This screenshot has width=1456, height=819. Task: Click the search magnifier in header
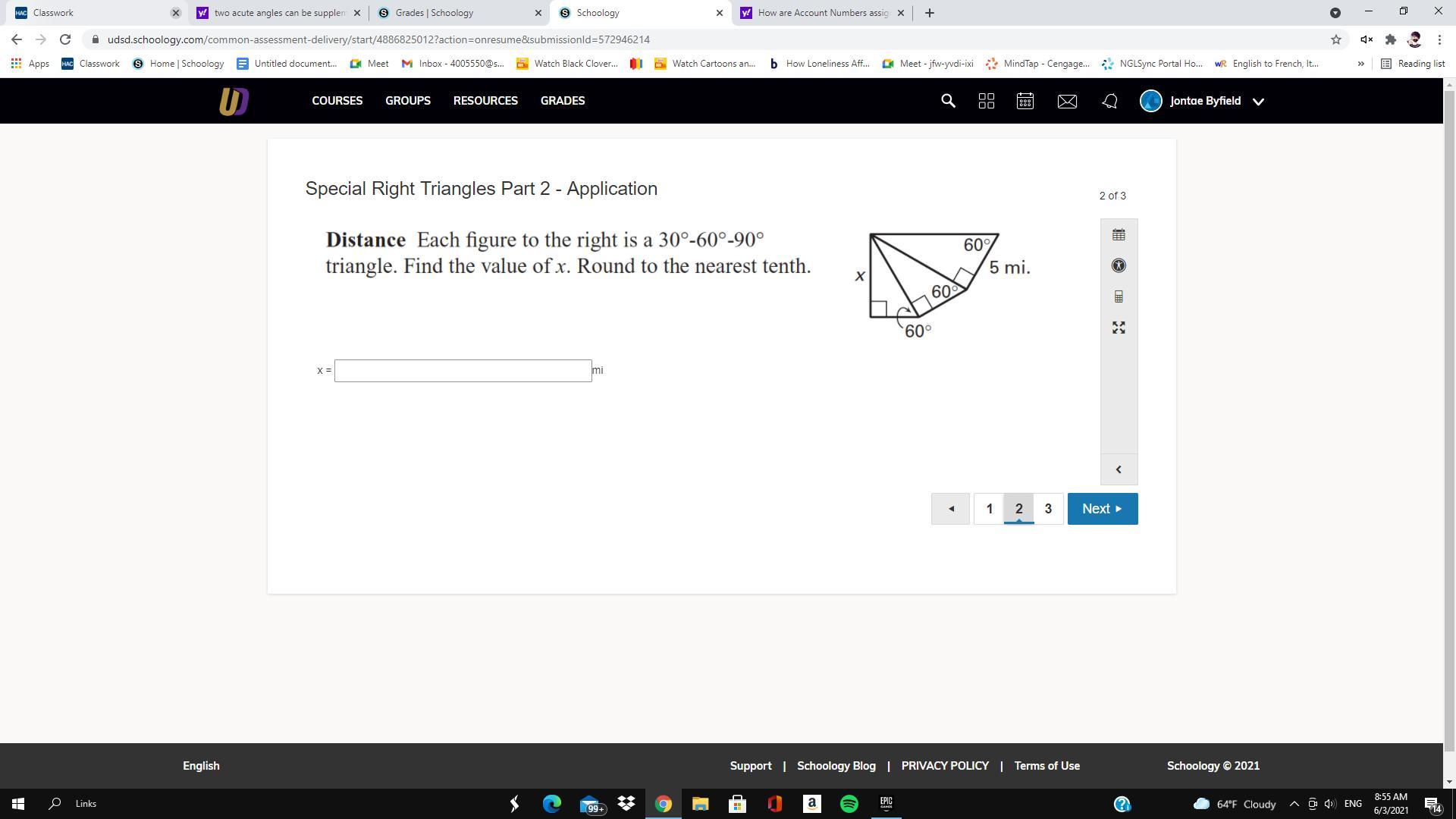(x=948, y=101)
